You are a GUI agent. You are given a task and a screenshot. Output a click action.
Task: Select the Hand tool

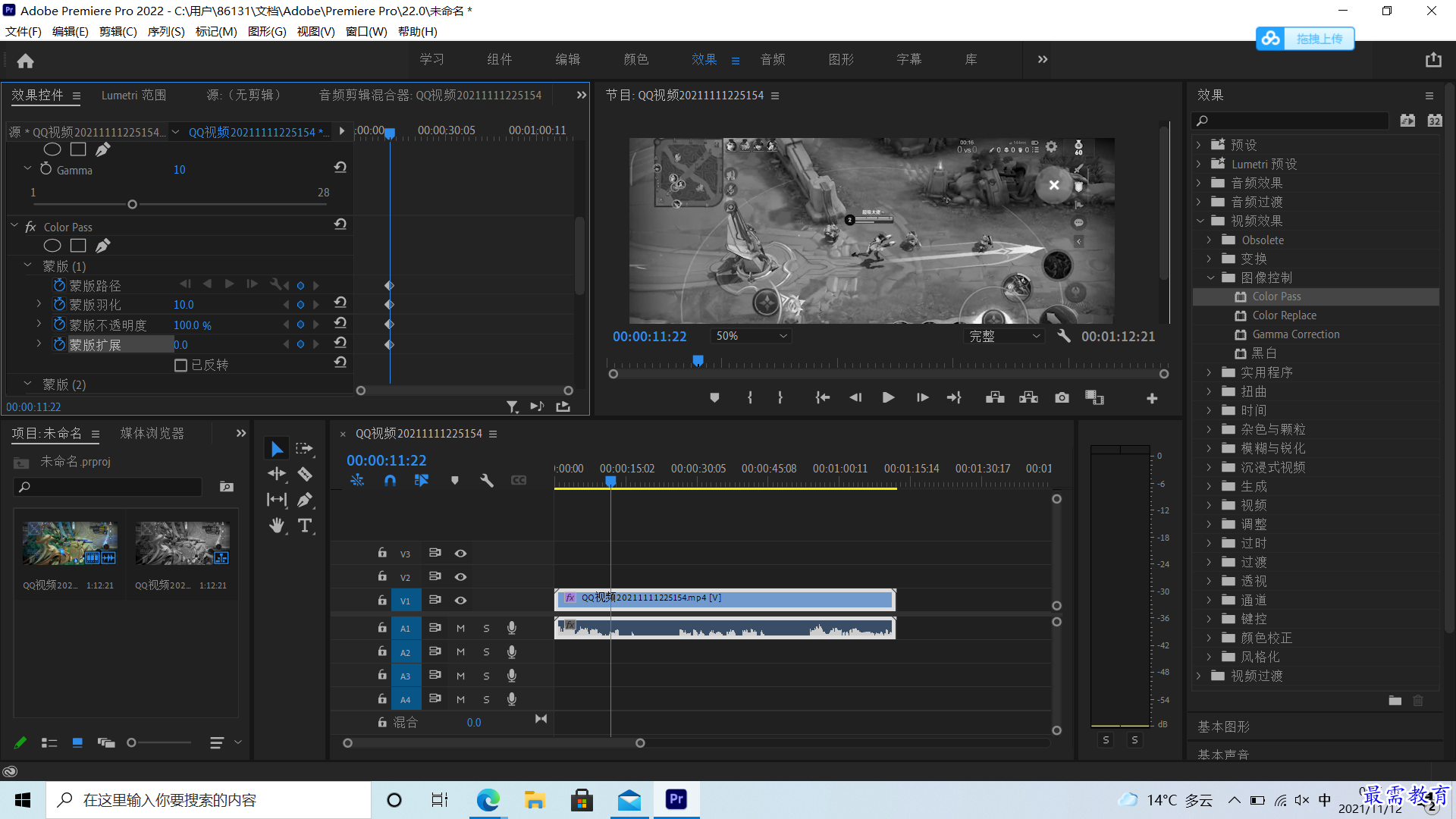pos(277,525)
